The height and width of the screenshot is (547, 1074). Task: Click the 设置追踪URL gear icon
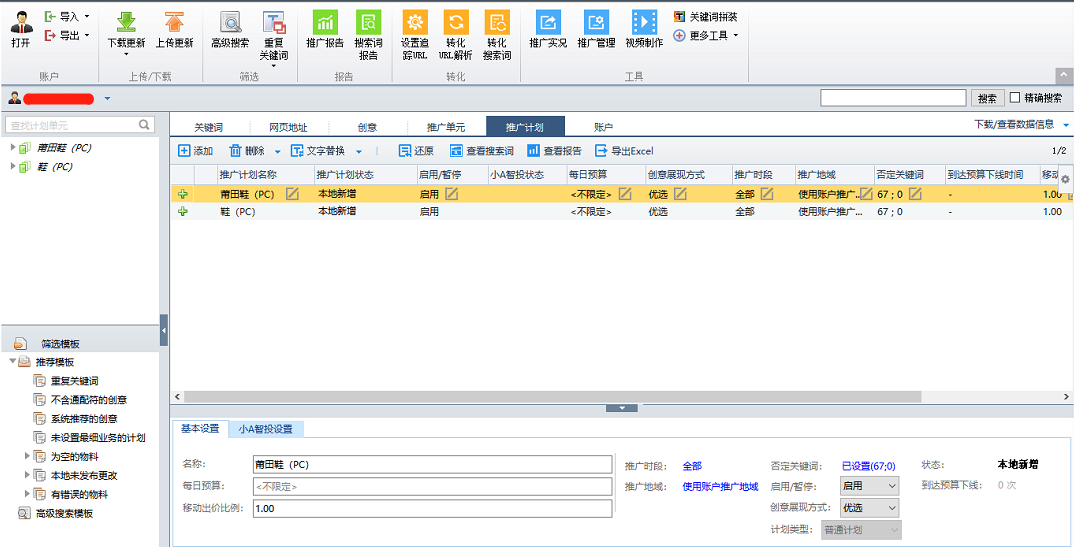[414, 24]
